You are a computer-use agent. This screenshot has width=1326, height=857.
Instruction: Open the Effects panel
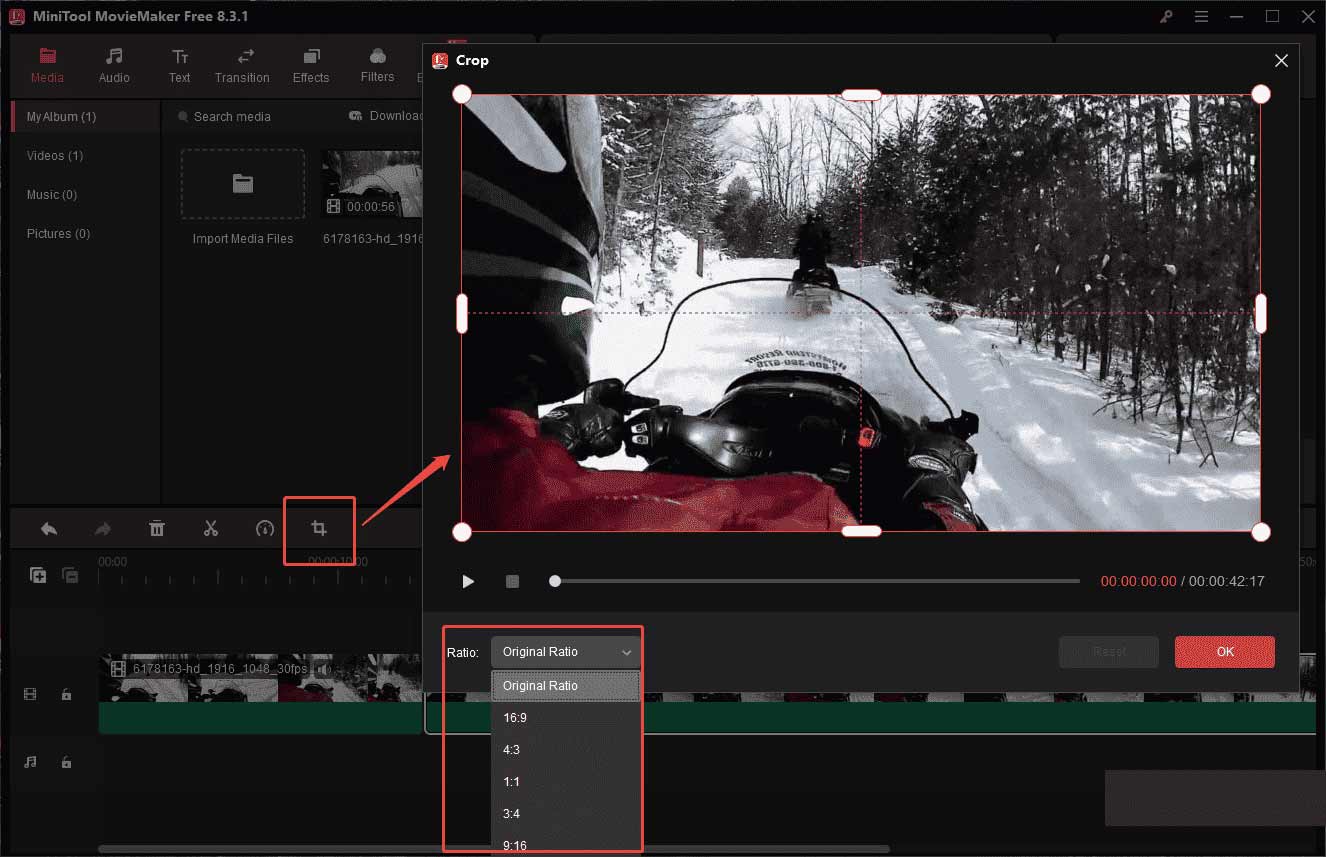tap(311, 66)
